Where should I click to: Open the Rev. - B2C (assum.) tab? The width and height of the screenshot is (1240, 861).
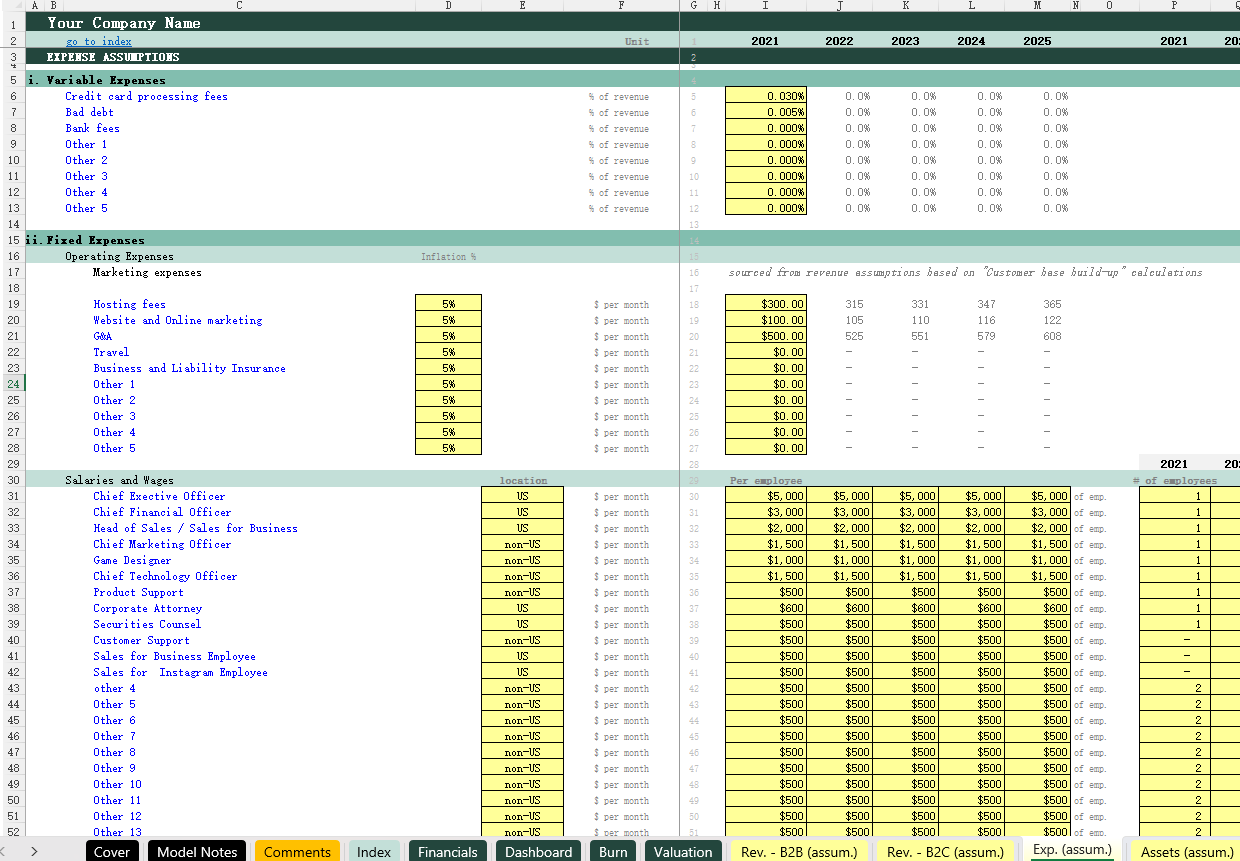point(945,851)
